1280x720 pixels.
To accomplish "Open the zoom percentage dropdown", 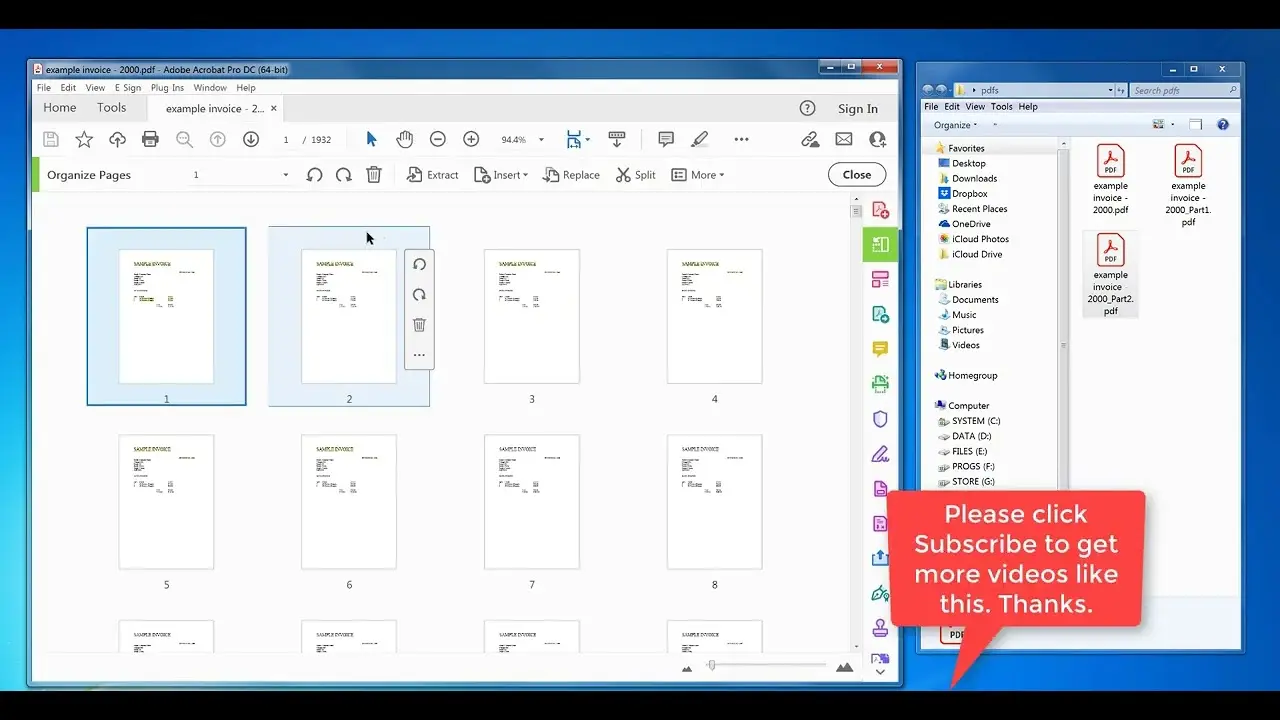I will click(x=524, y=140).
